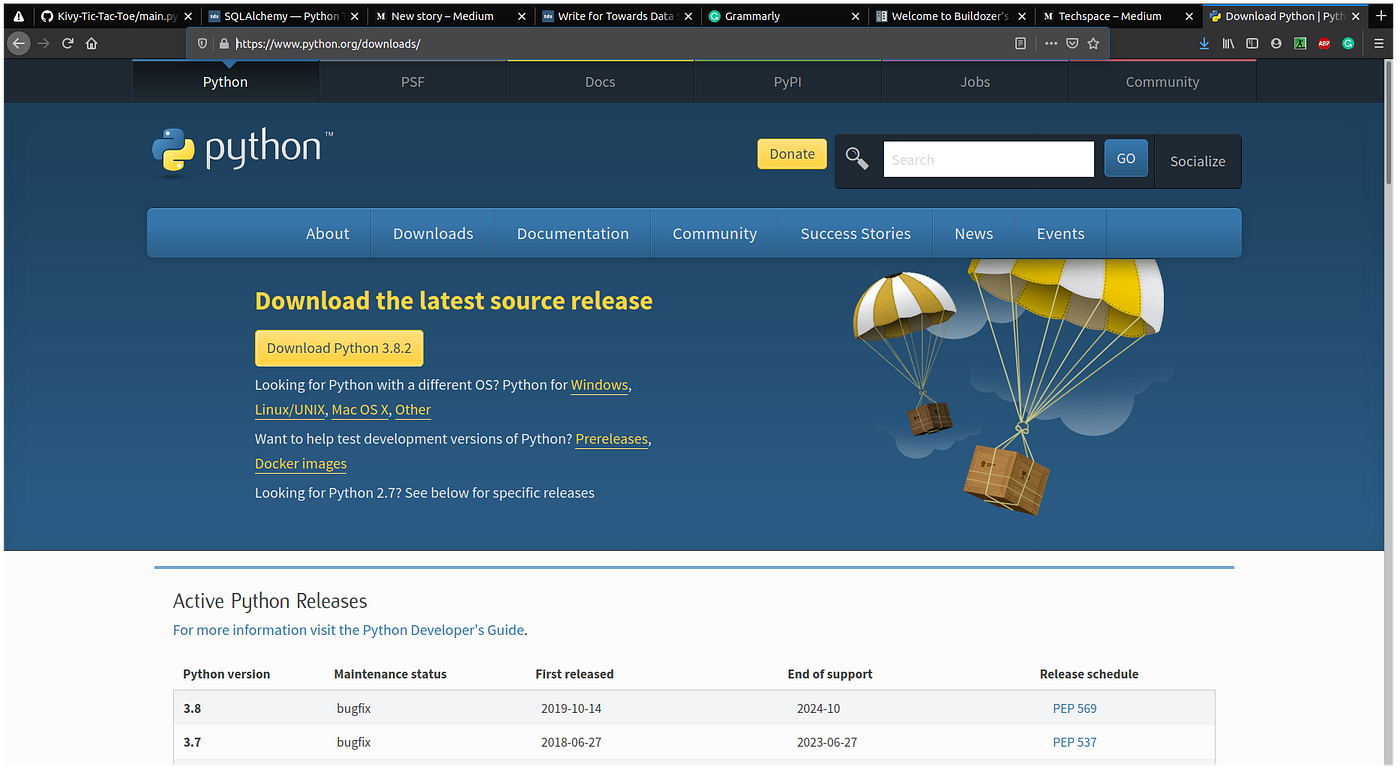Go to browser home page icon
The image size is (1400, 772).
click(92, 44)
